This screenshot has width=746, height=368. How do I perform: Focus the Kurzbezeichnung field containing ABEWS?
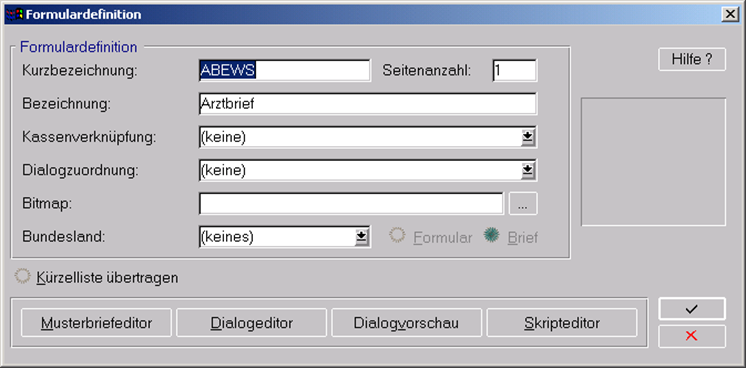pyautogui.click(x=285, y=70)
